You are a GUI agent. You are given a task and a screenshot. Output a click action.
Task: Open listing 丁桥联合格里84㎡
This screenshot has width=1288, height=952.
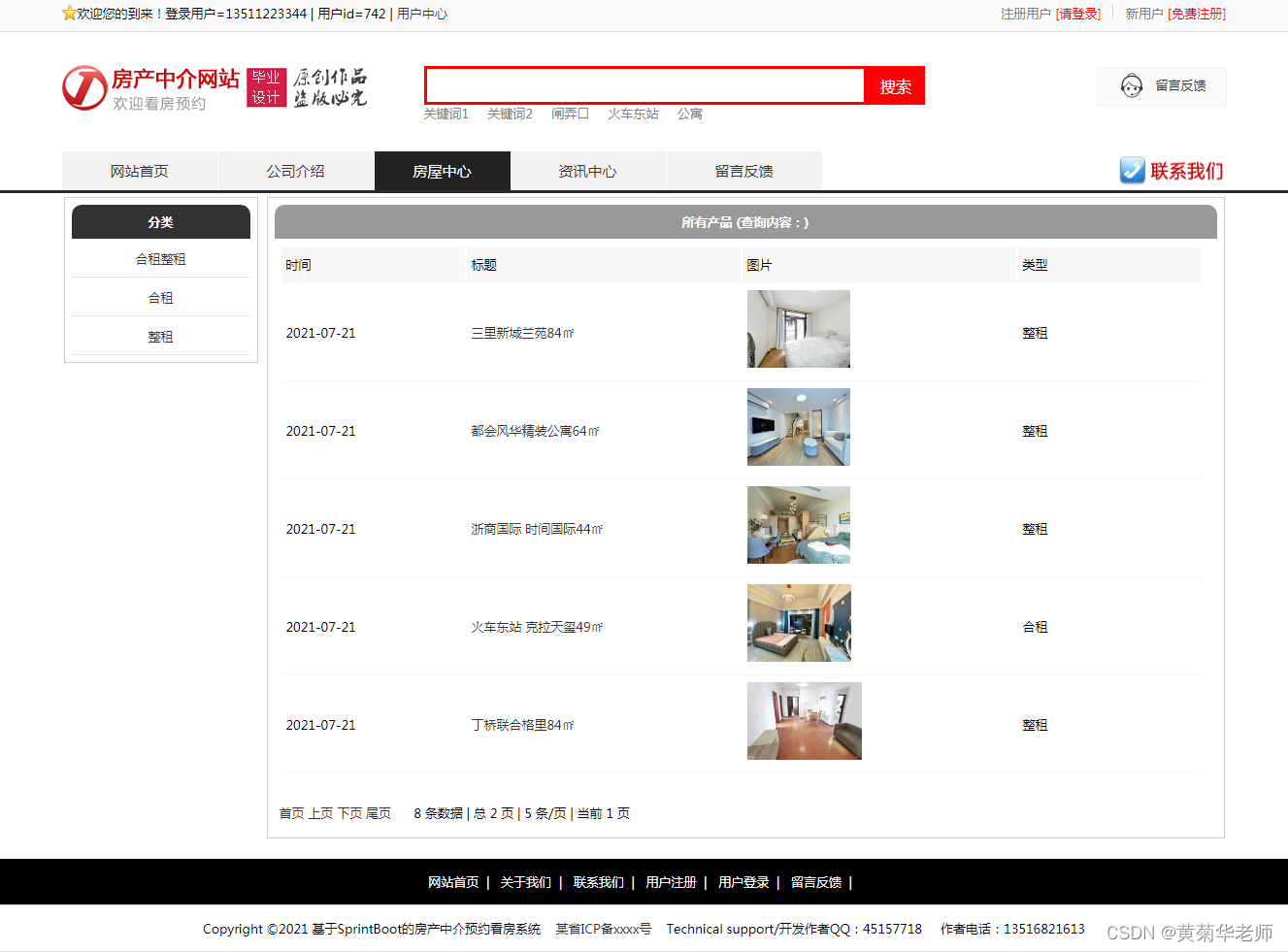click(522, 725)
